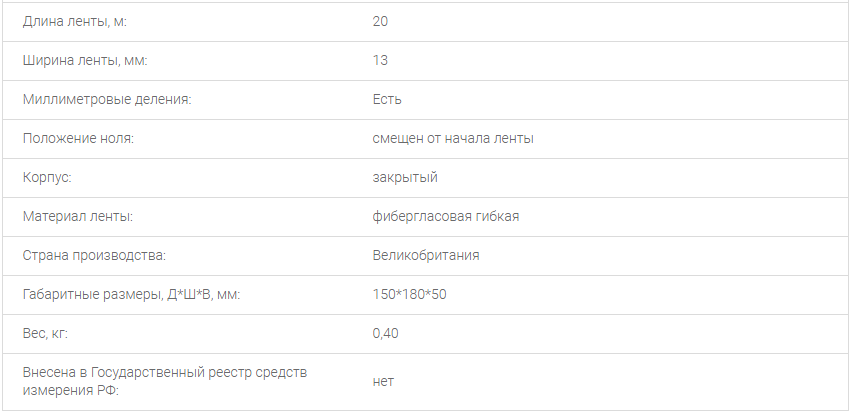This screenshot has height=414, width=851.
Task: Click the 'Материал ленты:' label
Action: pyautogui.click(x=78, y=216)
